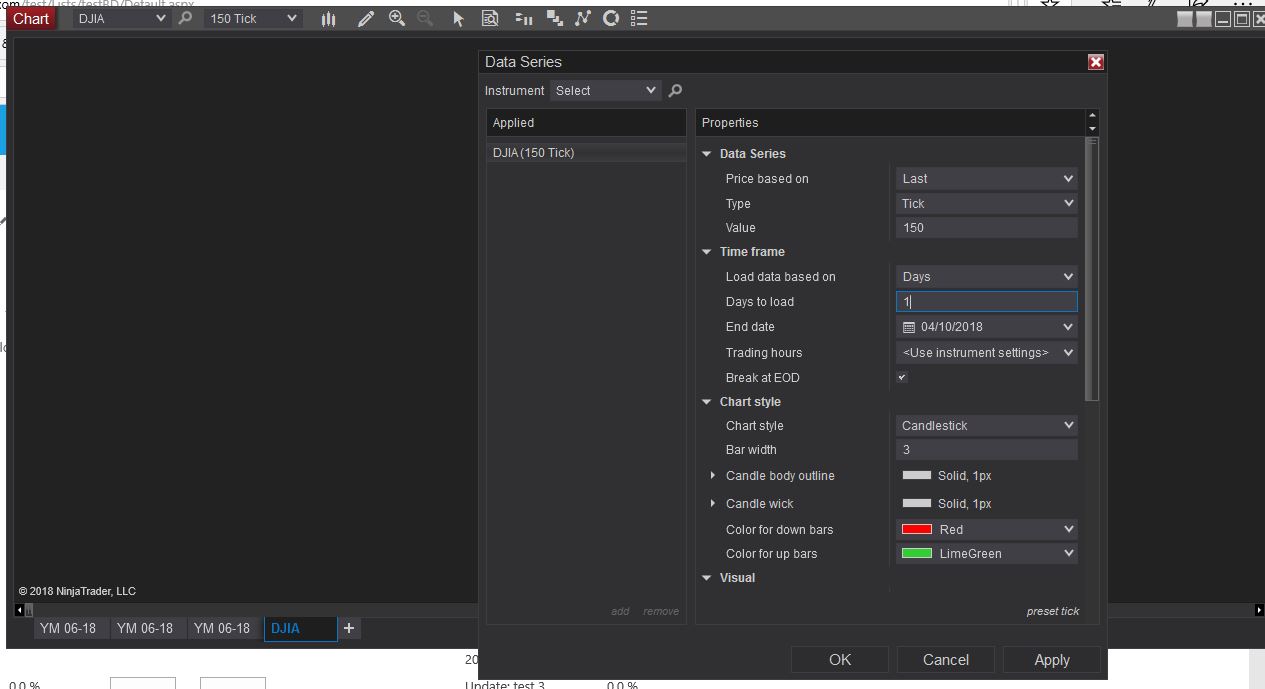Uncheck the Break at EOD checkbox

click(x=902, y=377)
